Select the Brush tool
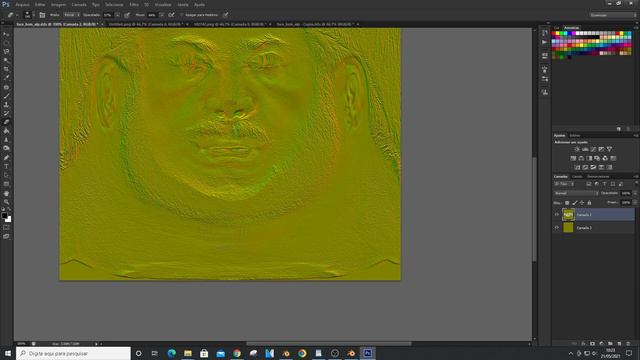 point(6,96)
